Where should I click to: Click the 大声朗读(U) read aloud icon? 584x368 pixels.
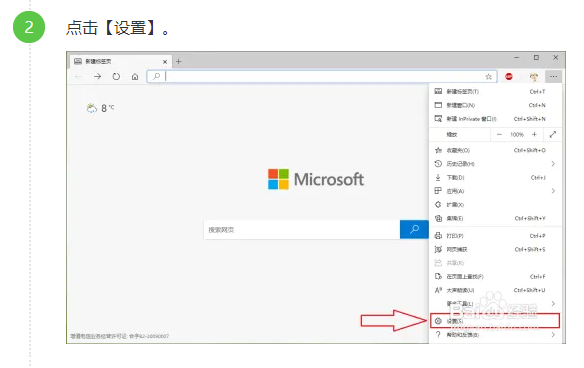coord(438,290)
